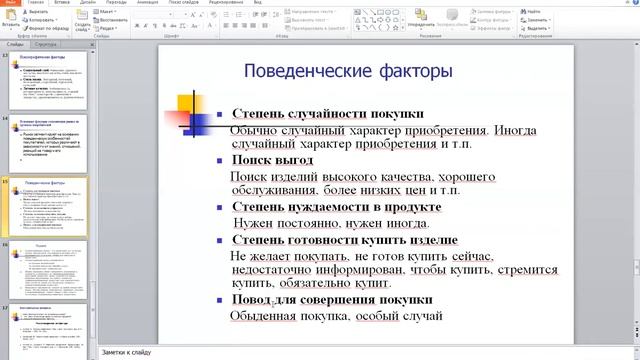Open the font name combo box
Image resolution: width=640 pixels, height=360 pixels.
click(153, 15)
